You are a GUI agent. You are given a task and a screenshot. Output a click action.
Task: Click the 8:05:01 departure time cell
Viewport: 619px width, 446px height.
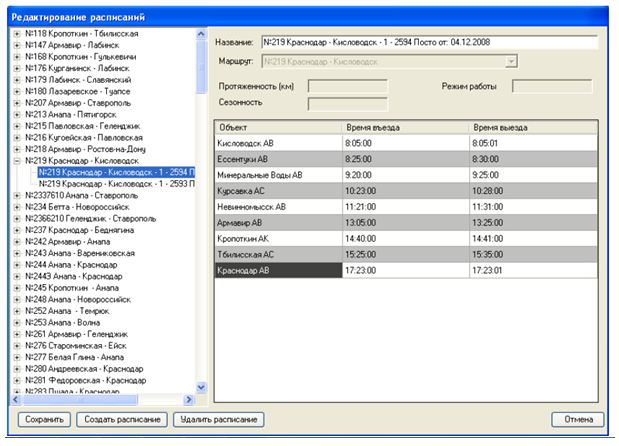coord(533,143)
